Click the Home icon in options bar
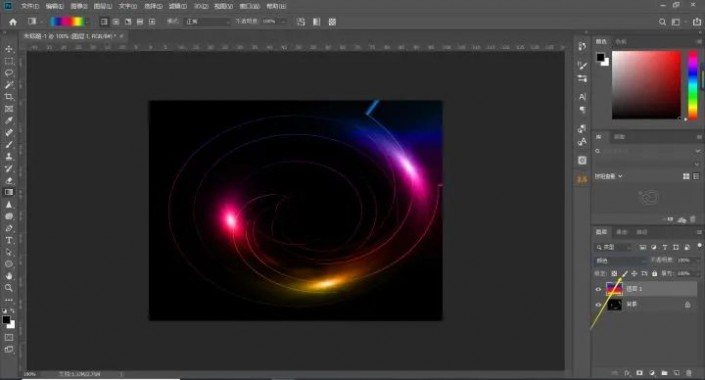Screen dimensions: 705x380 (x=13, y=22)
